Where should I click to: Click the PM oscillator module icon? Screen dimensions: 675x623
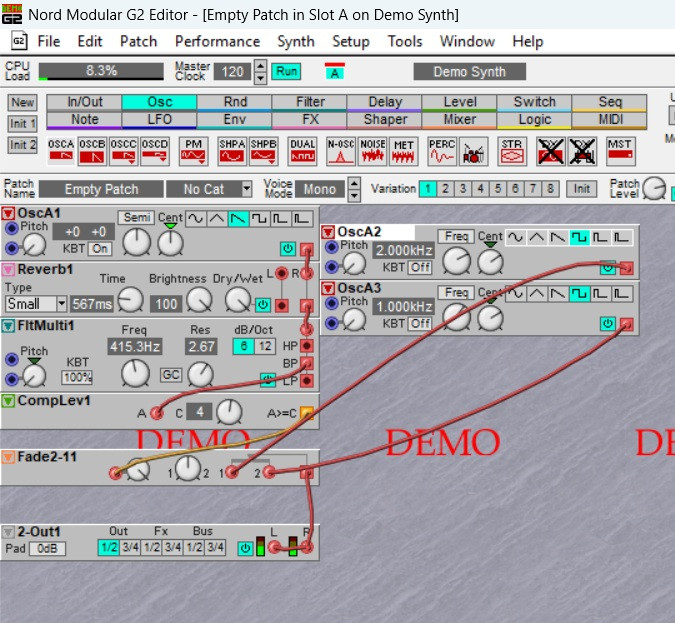coord(193,151)
